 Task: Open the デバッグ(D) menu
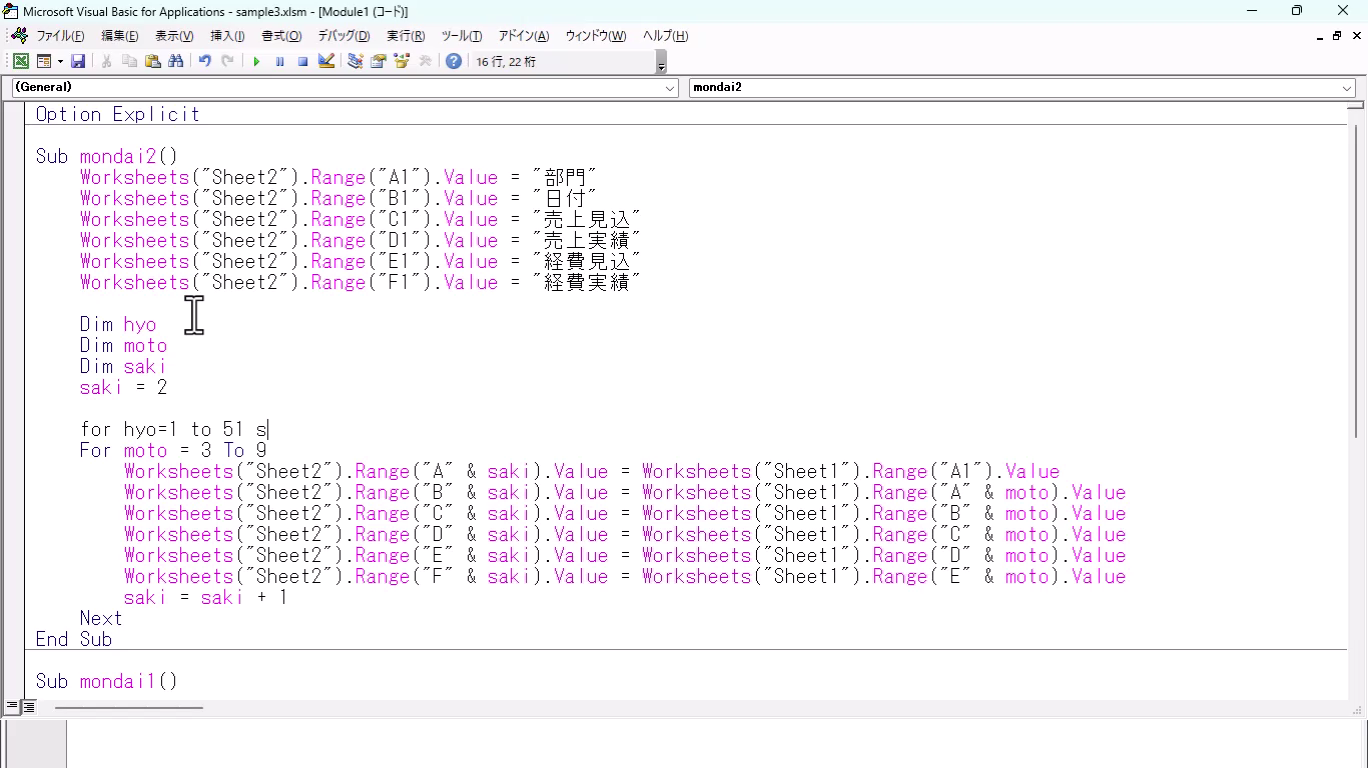click(x=343, y=36)
